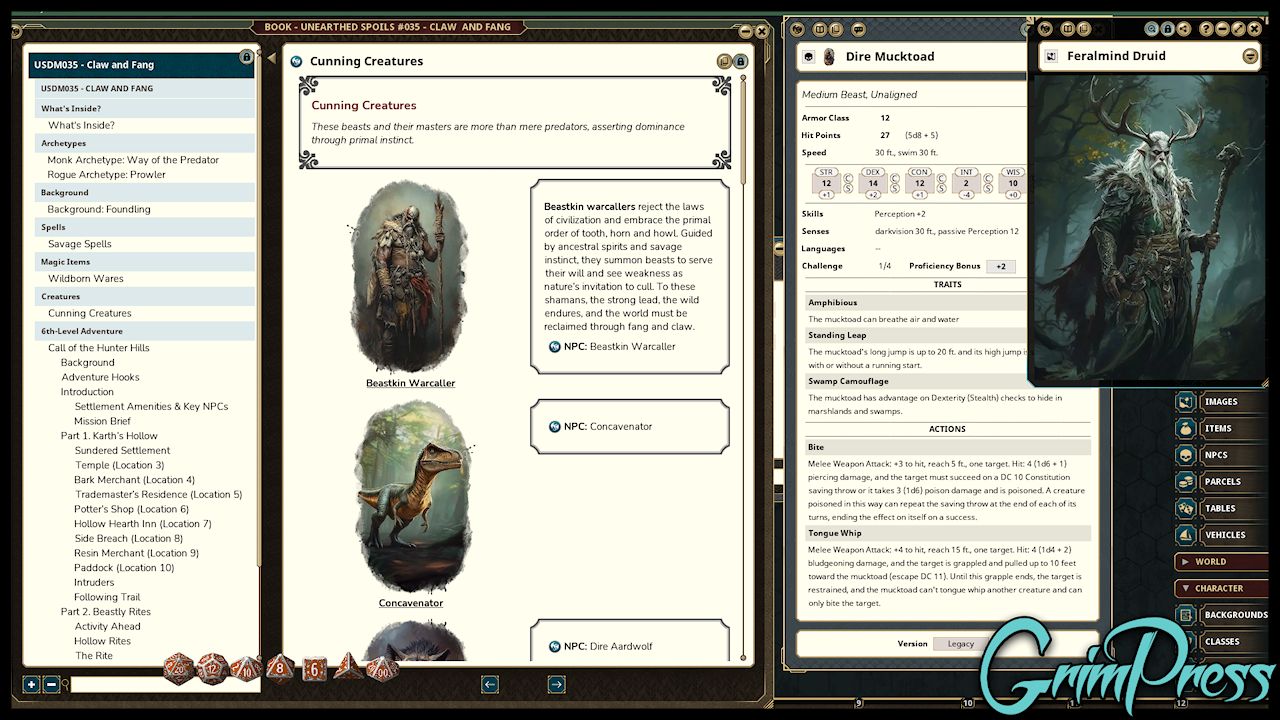Go to previous book page arrow
This screenshot has width=1280, height=720.
coord(490,684)
